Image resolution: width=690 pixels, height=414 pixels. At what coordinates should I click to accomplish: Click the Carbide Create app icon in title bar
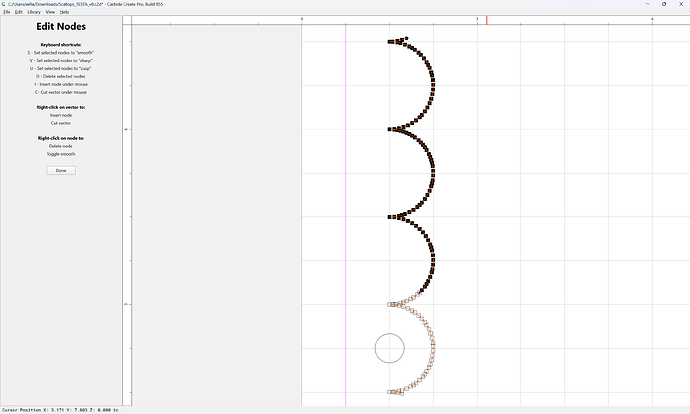tap(4, 4)
